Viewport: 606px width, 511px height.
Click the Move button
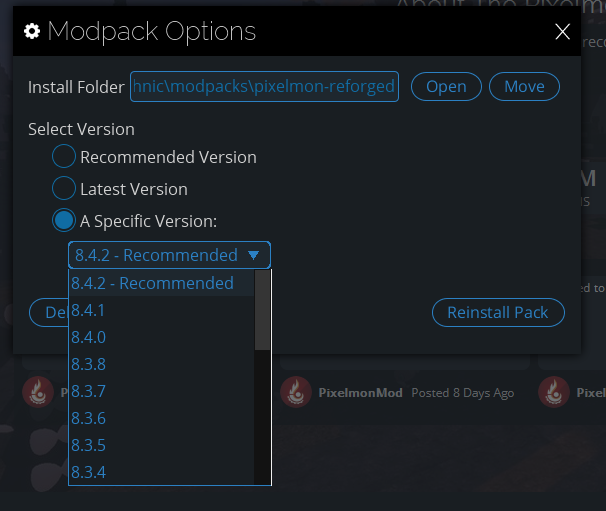pyautogui.click(x=524, y=87)
